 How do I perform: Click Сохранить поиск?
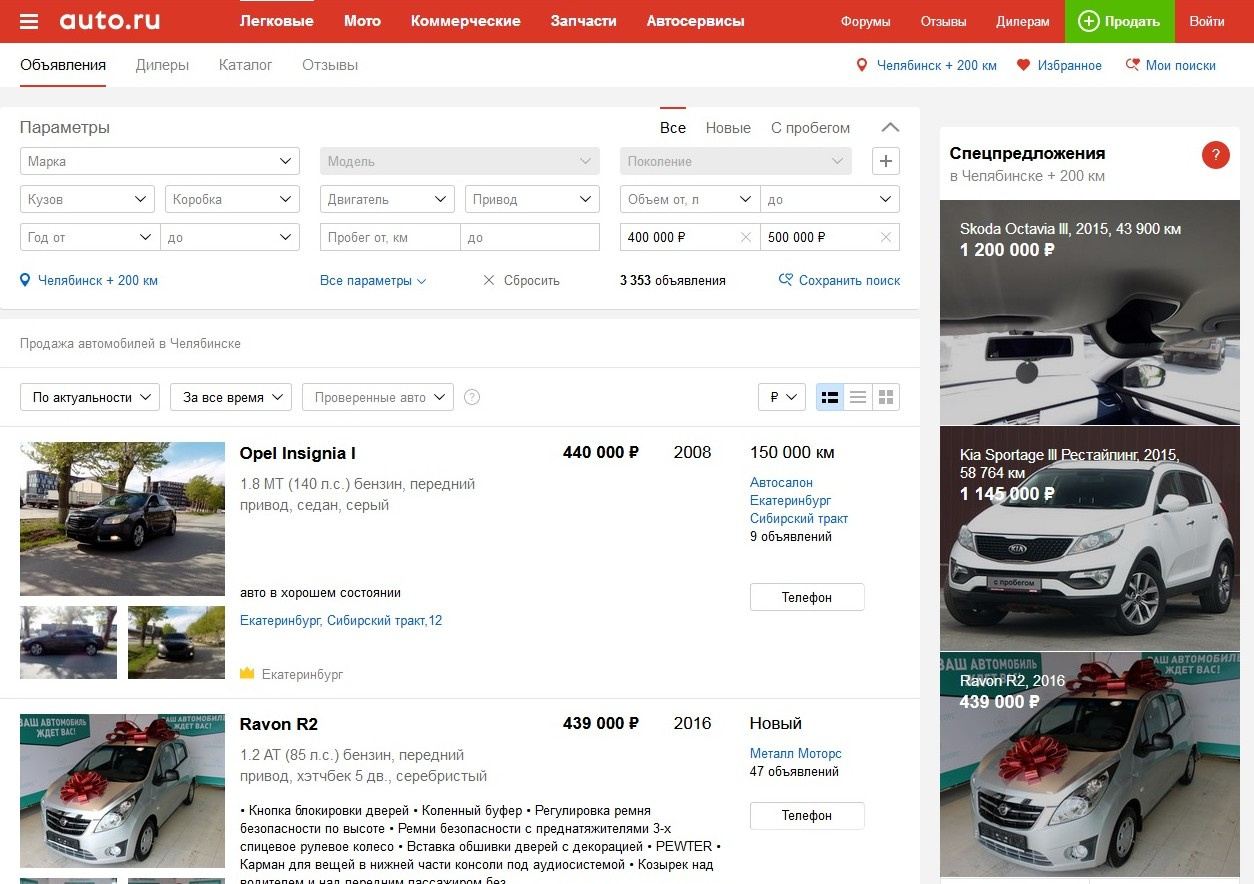pos(849,281)
